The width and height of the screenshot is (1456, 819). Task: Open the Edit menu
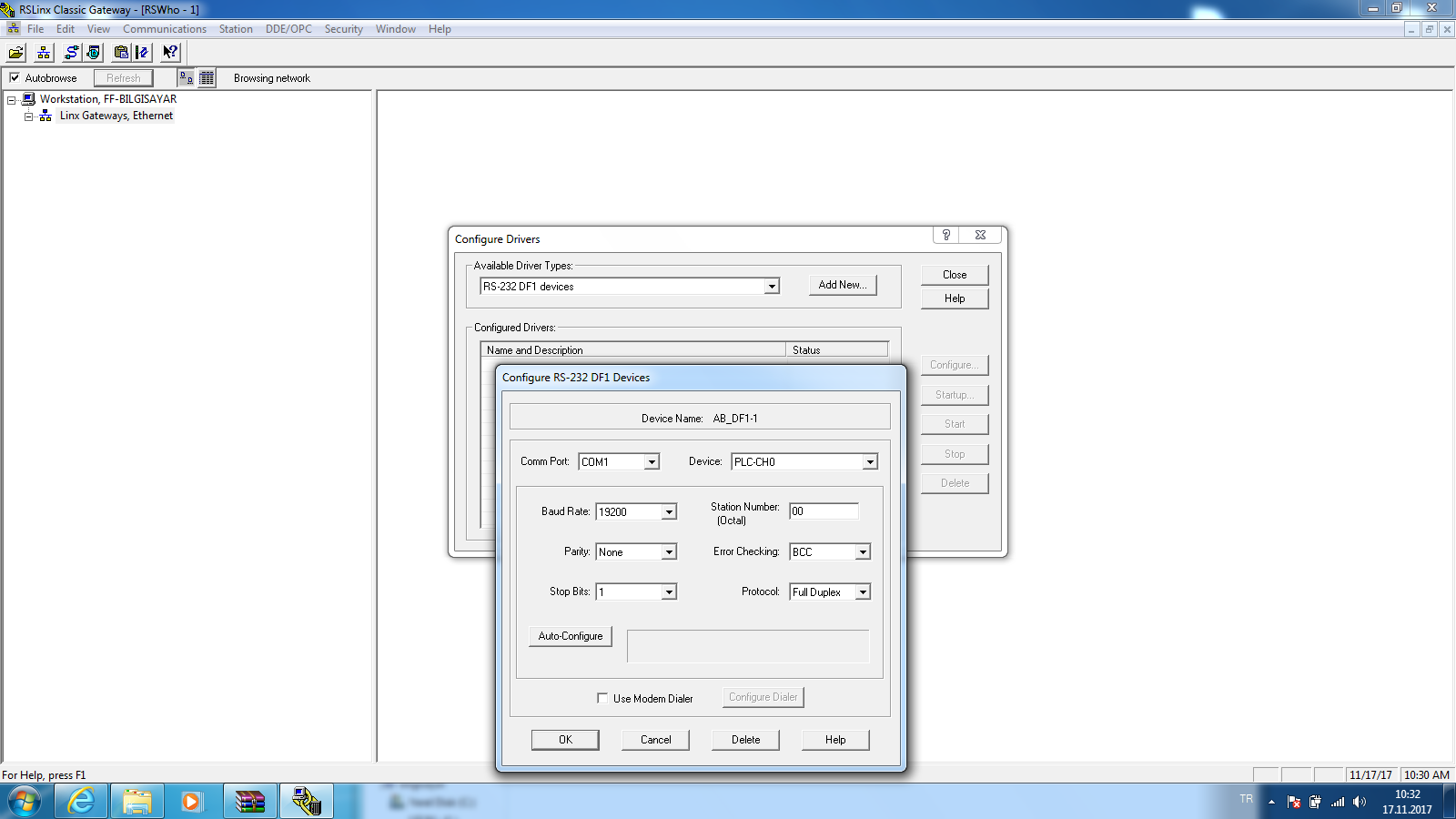click(66, 29)
